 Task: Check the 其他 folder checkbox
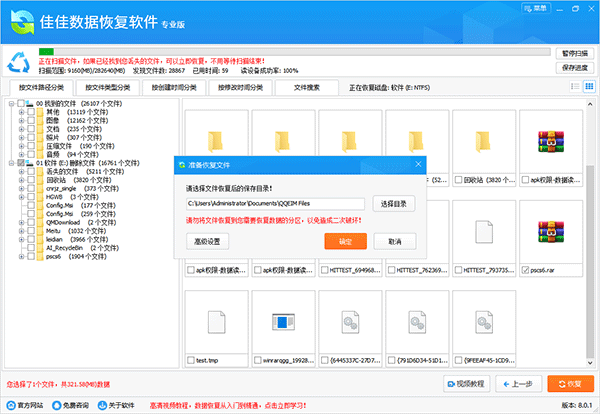click(x=31, y=112)
